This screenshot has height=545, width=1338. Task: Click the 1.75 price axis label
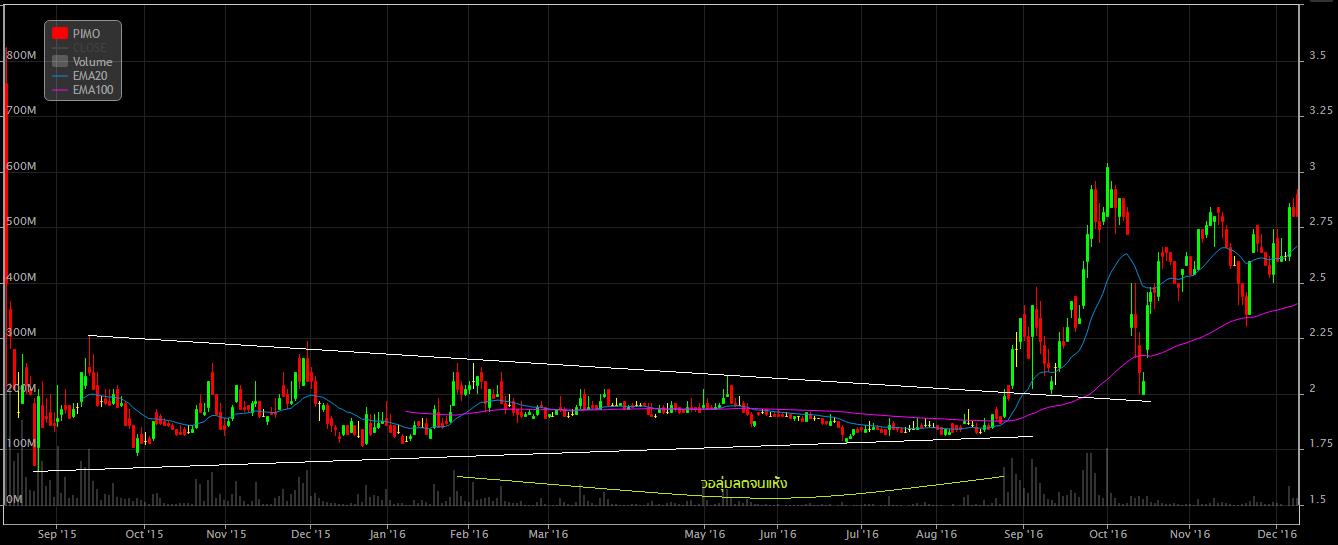tap(1320, 443)
